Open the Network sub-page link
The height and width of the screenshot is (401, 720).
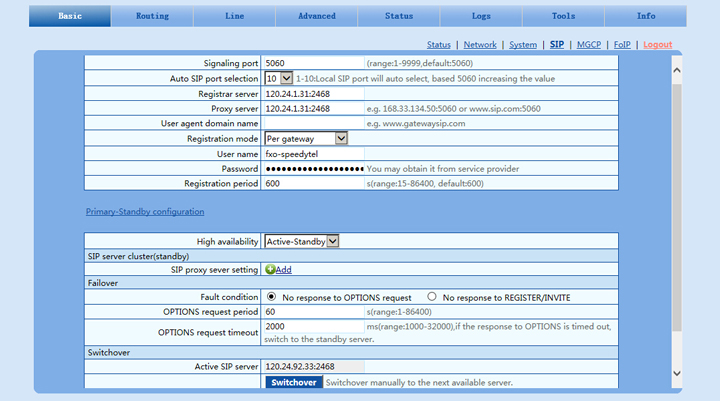point(480,45)
